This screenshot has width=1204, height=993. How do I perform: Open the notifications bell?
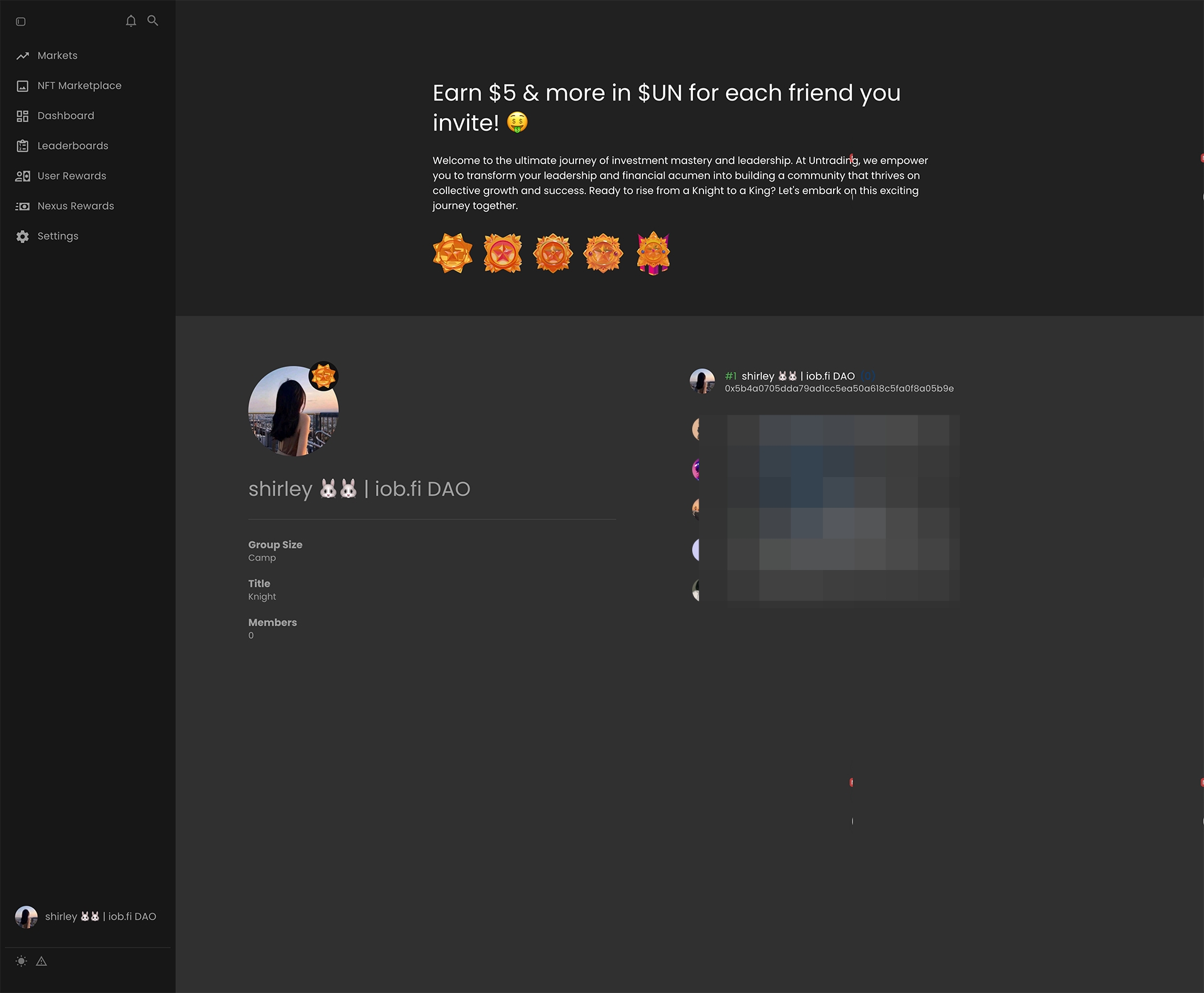coord(131,21)
